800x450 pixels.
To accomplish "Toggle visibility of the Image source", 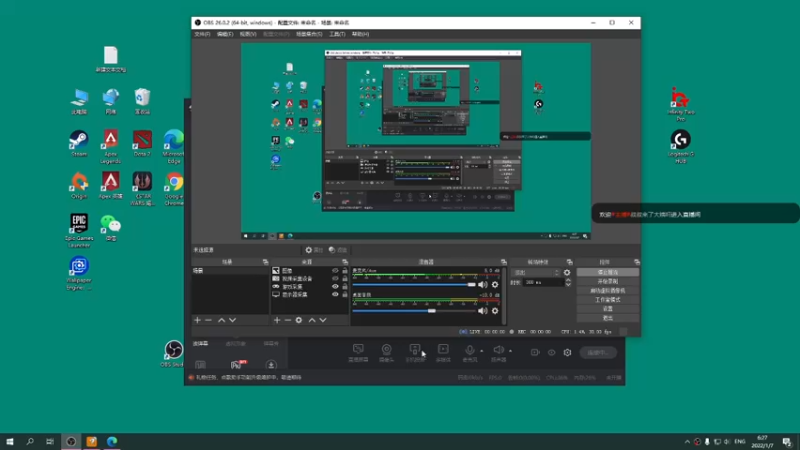I will coord(335,270).
